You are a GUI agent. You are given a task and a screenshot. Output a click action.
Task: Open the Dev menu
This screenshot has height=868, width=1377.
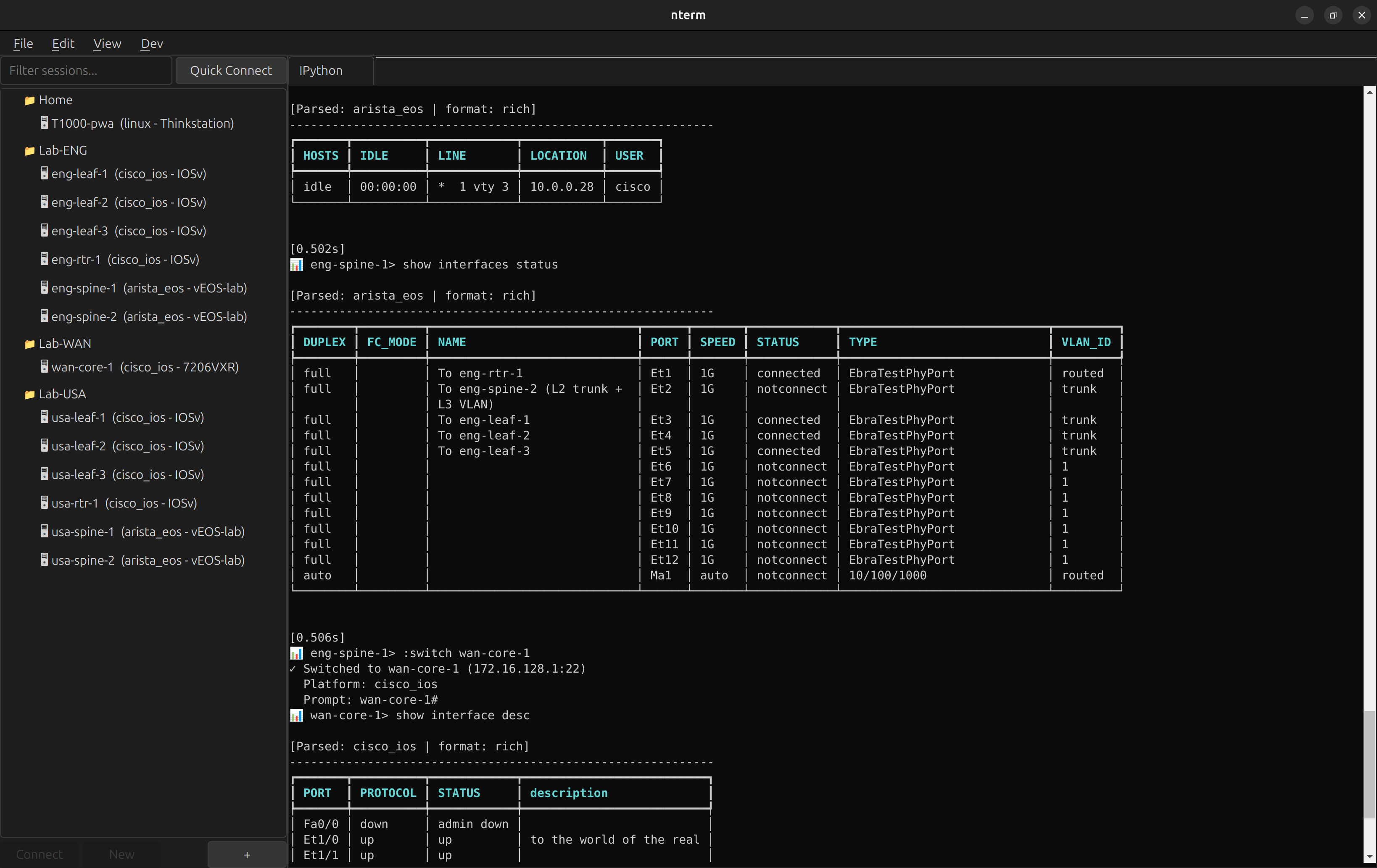click(x=152, y=43)
